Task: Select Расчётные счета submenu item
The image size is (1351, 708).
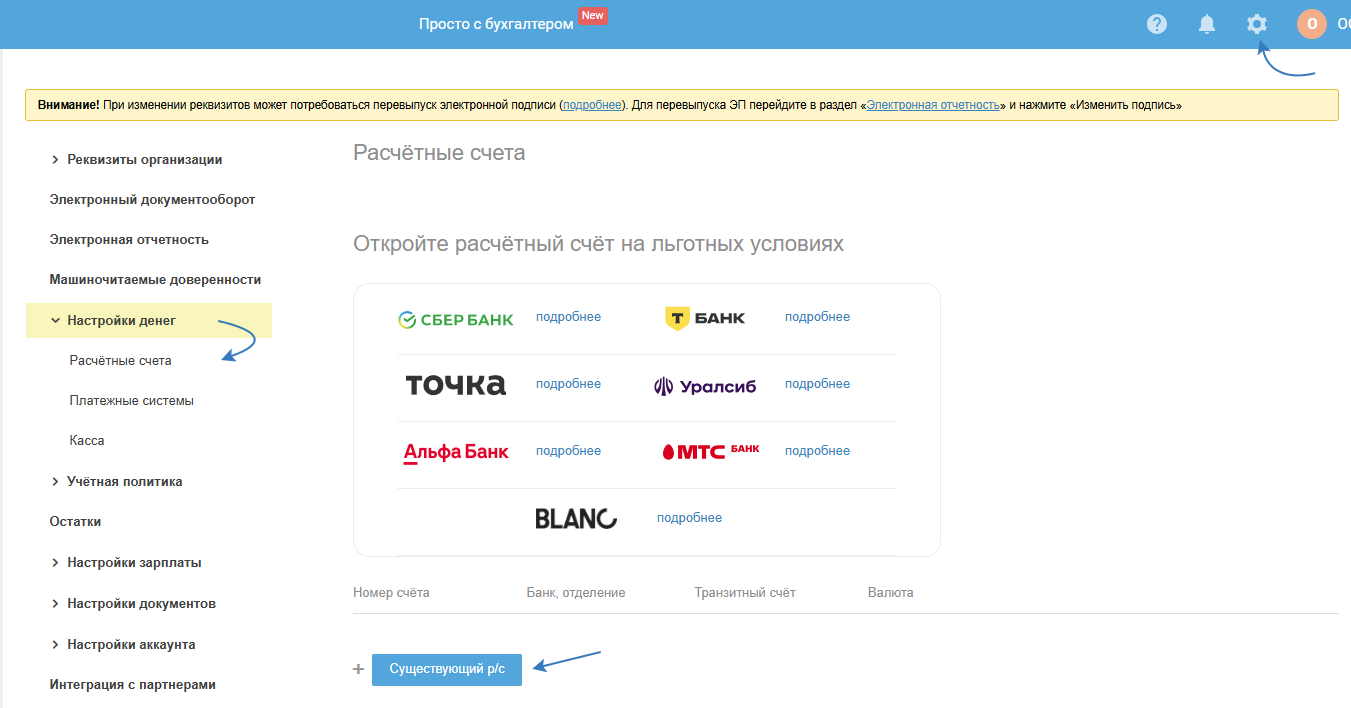Action: pyautogui.click(x=121, y=360)
